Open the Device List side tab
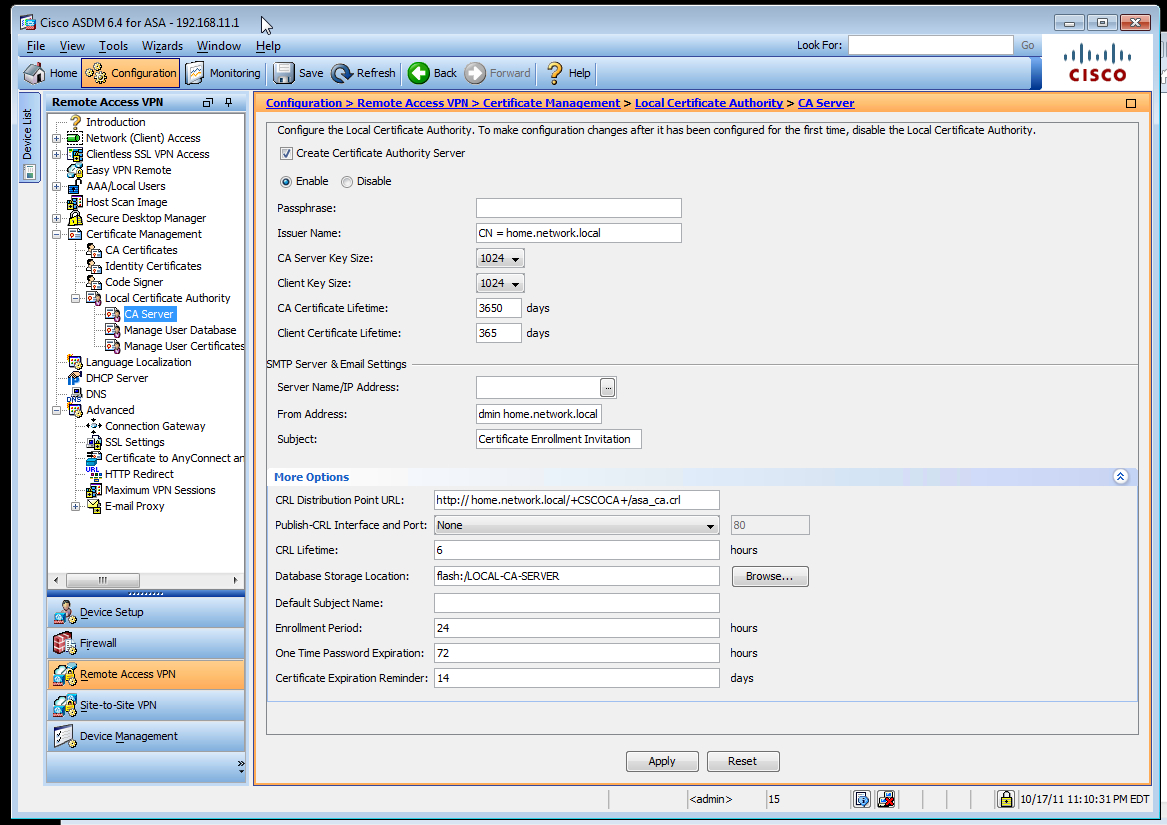Screen dimensions: 1167x825 [28, 138]
